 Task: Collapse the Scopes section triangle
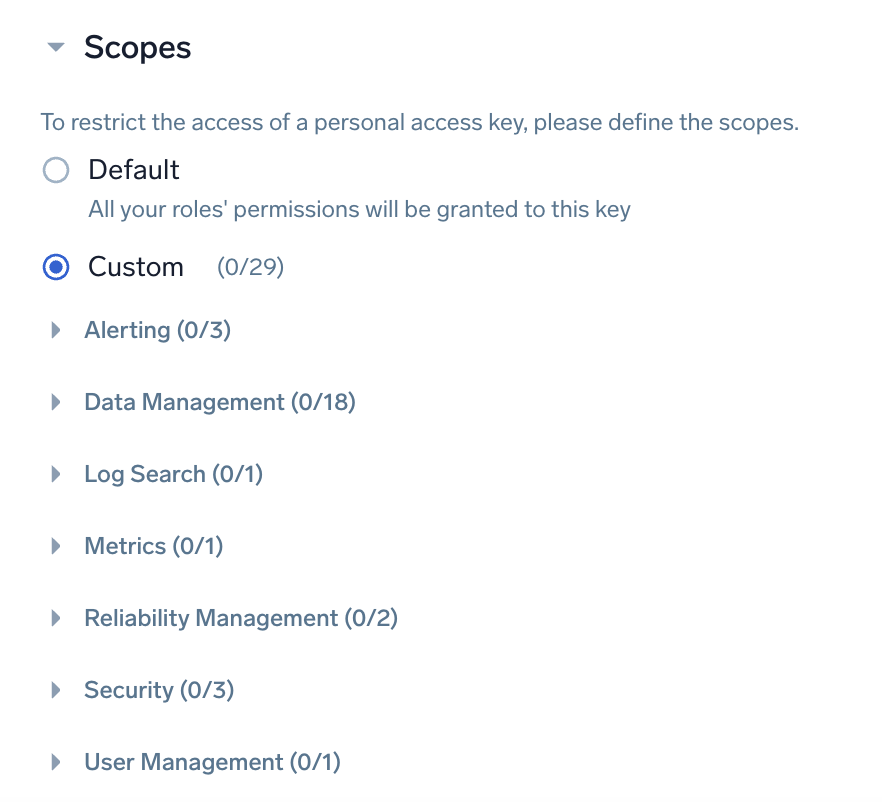(57, 47)
